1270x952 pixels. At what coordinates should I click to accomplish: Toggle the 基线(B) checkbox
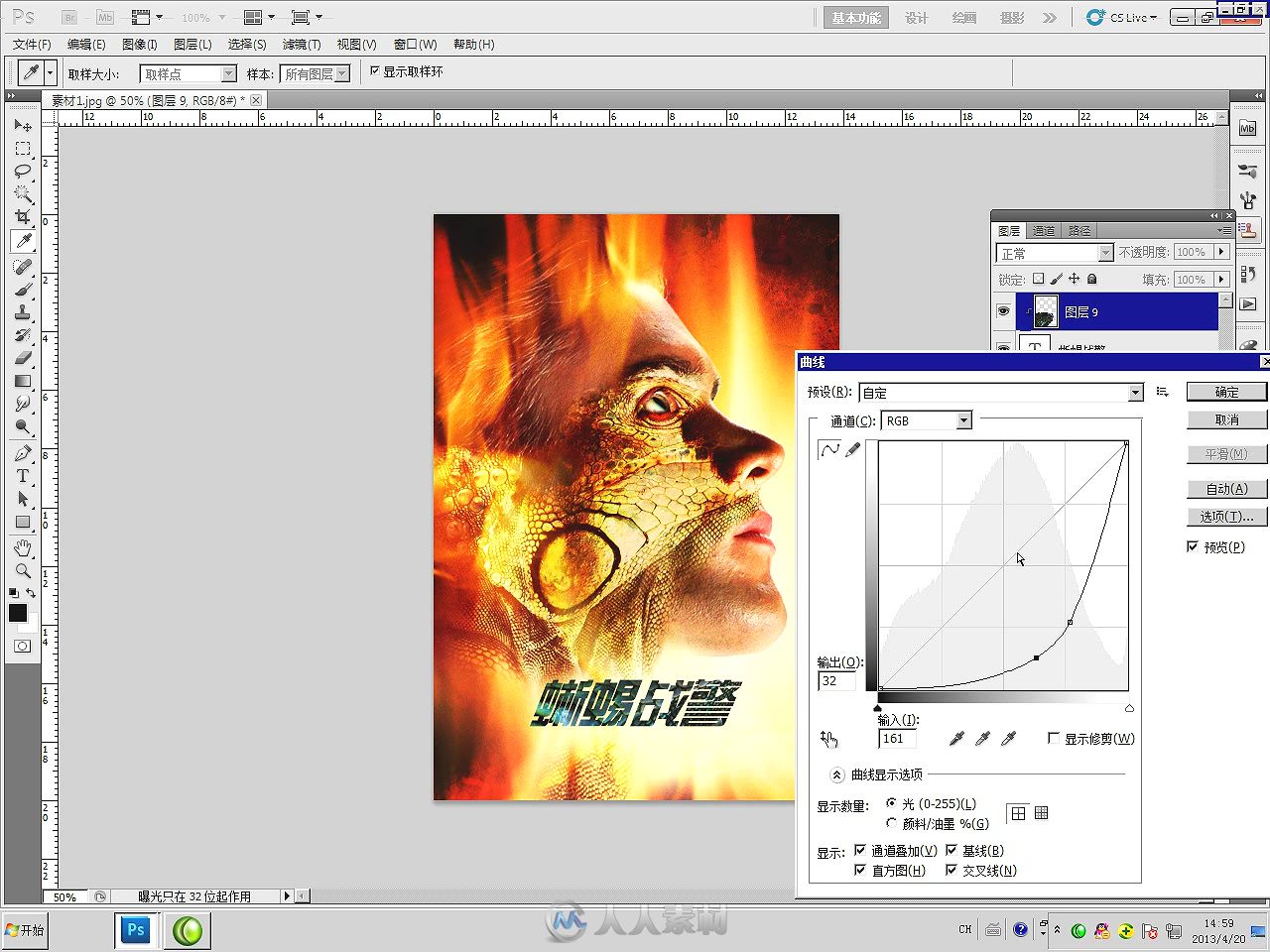[952, 850]
